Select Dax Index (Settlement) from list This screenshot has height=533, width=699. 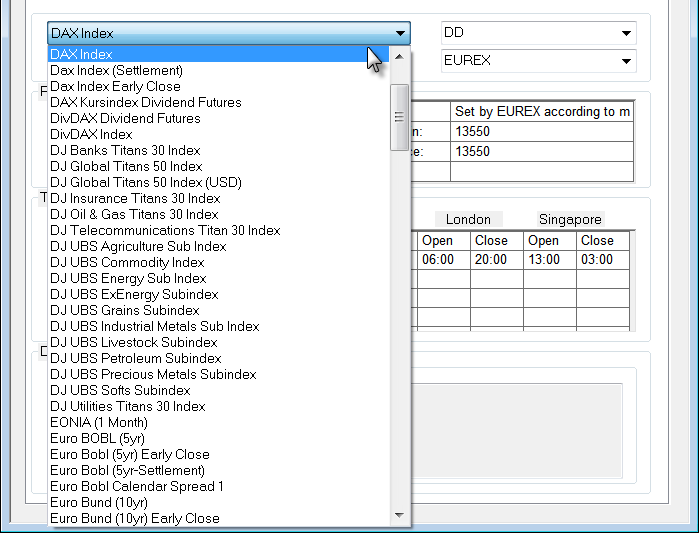click(116, 70)
